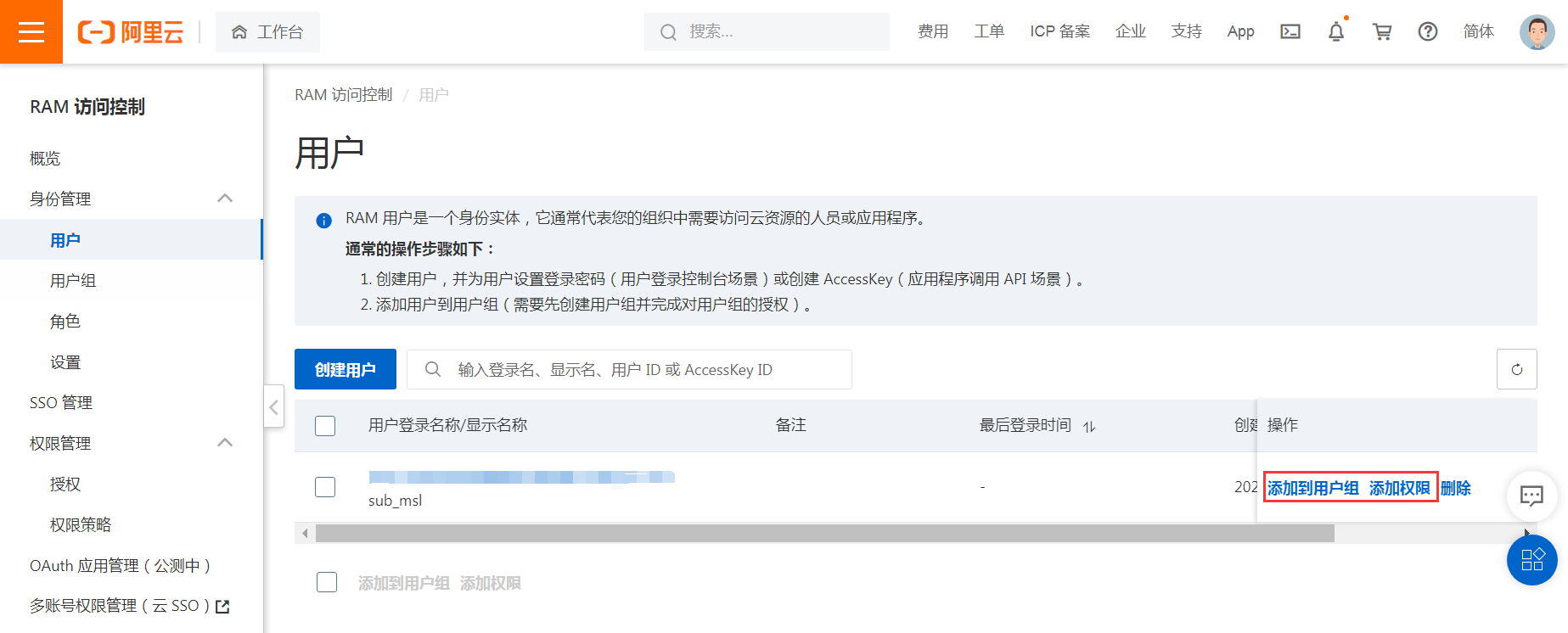Viewport: 1568px width, 633px height.
Task: Collapse the 权限管理 section
Action: pyautogui.click(x=225, y=443)
